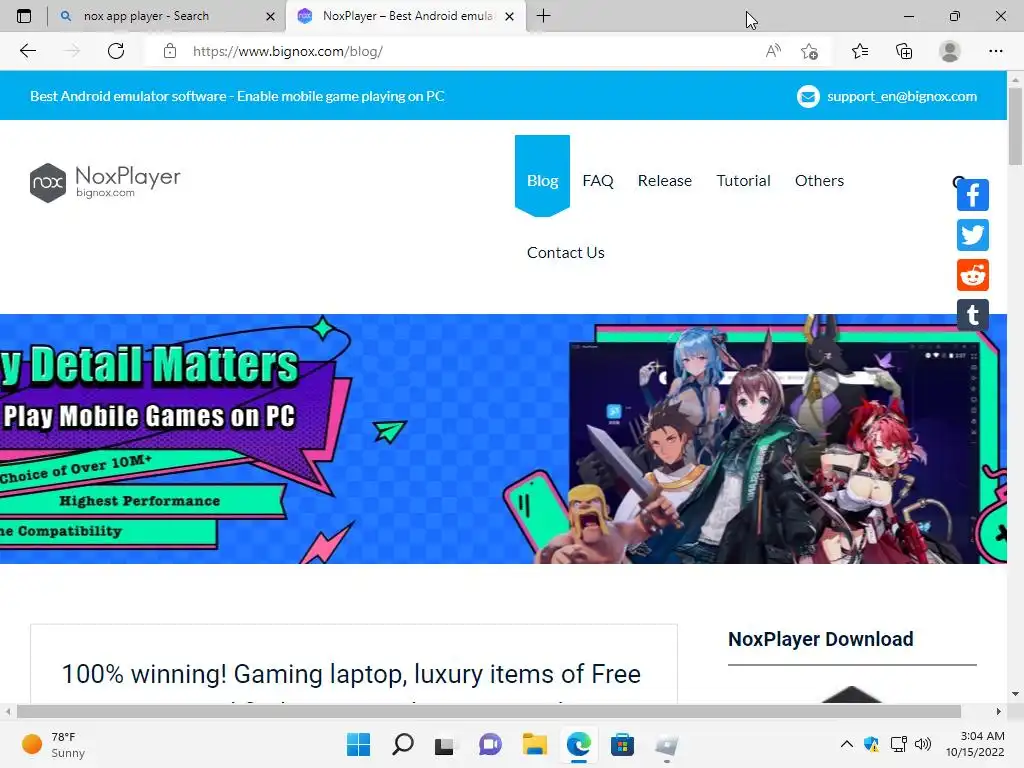Open the Contact Us page
1024x768 pixels.
click(x=566, y=253)
